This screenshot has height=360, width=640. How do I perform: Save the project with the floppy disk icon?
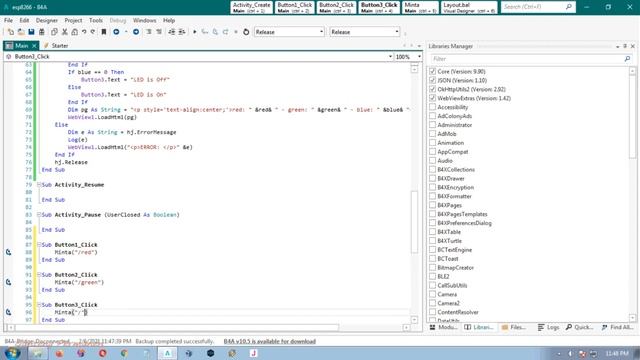31,32
